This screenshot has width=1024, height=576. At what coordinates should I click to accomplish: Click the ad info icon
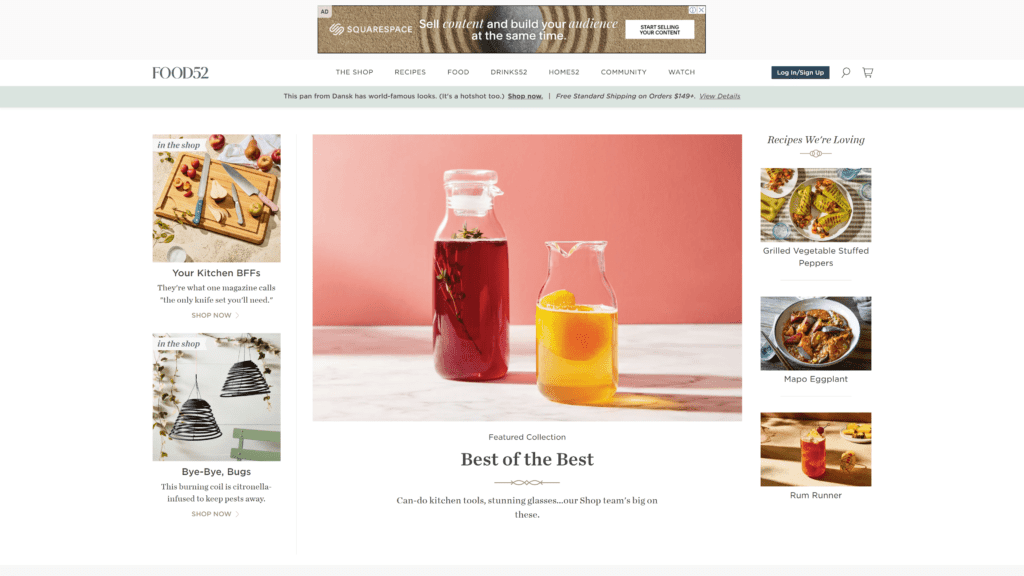(x=693, y=10)
